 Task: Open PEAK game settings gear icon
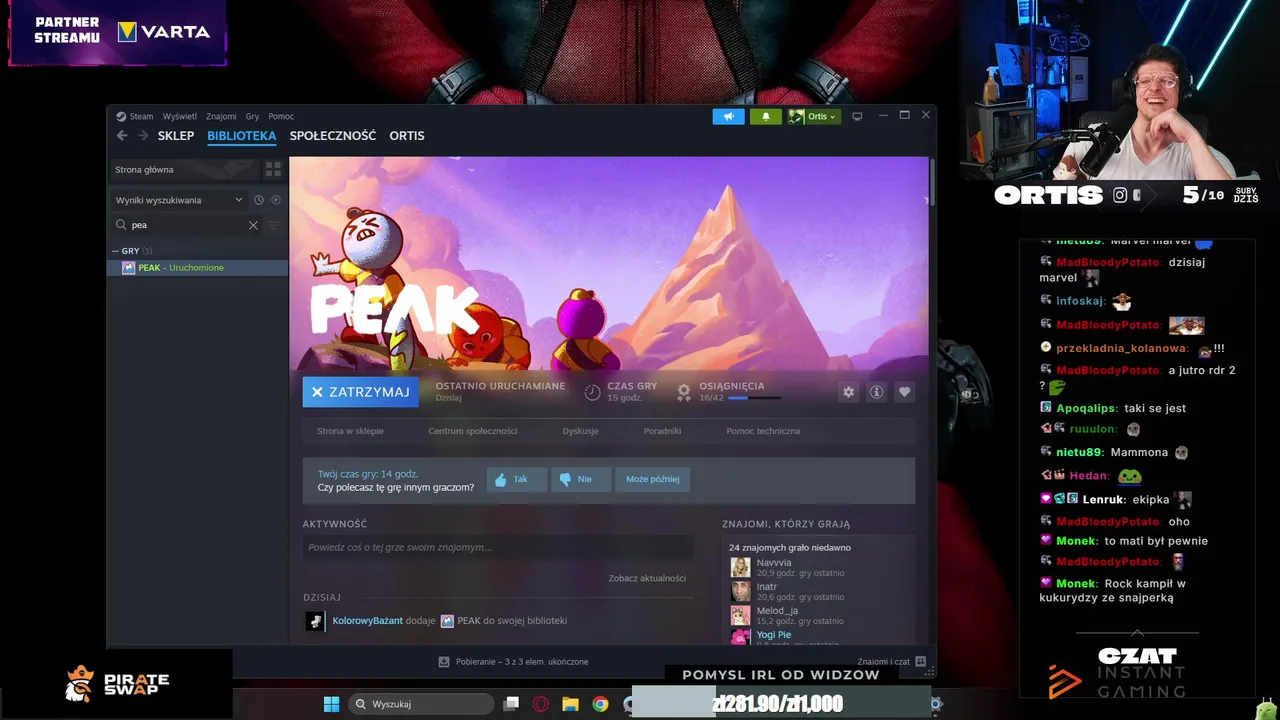pyautogui.click(x=849, y=392)
